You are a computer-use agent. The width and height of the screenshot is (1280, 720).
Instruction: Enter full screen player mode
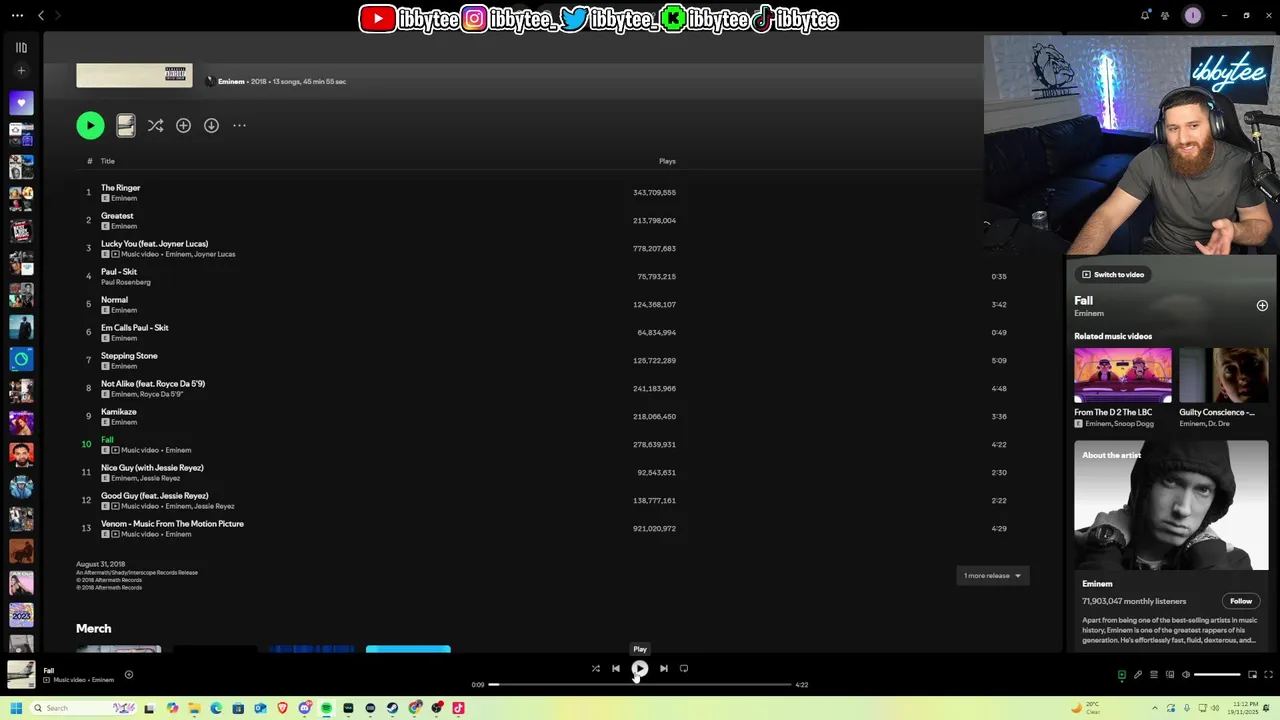tap(1269, 675)
